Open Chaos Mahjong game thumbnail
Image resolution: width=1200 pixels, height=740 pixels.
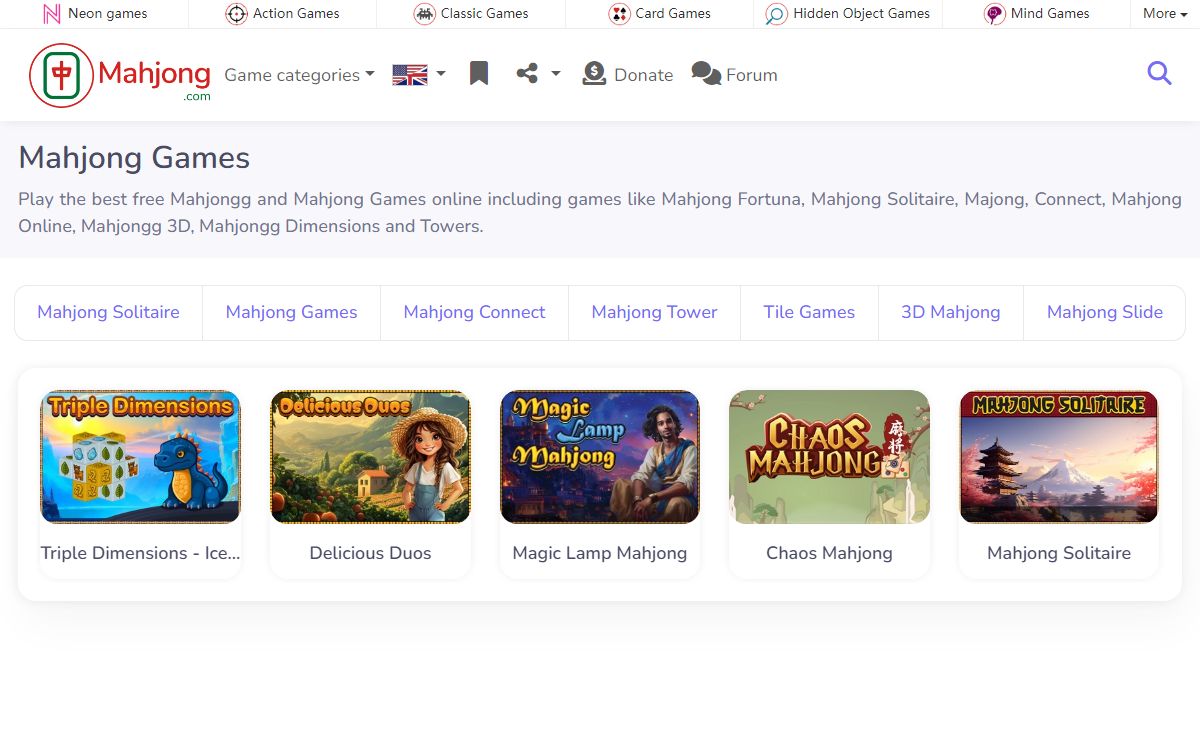click(829, 457)
